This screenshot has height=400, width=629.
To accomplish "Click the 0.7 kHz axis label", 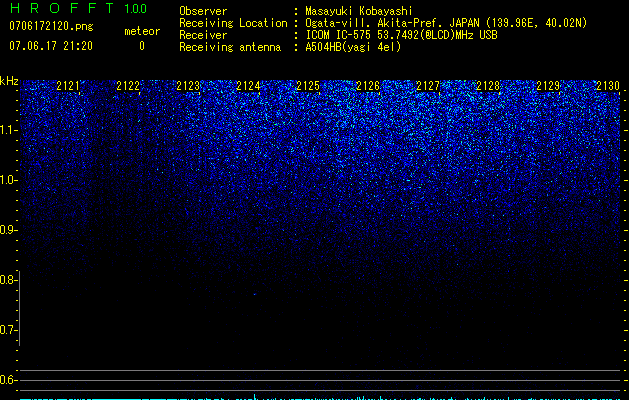I will coord(7,330).
